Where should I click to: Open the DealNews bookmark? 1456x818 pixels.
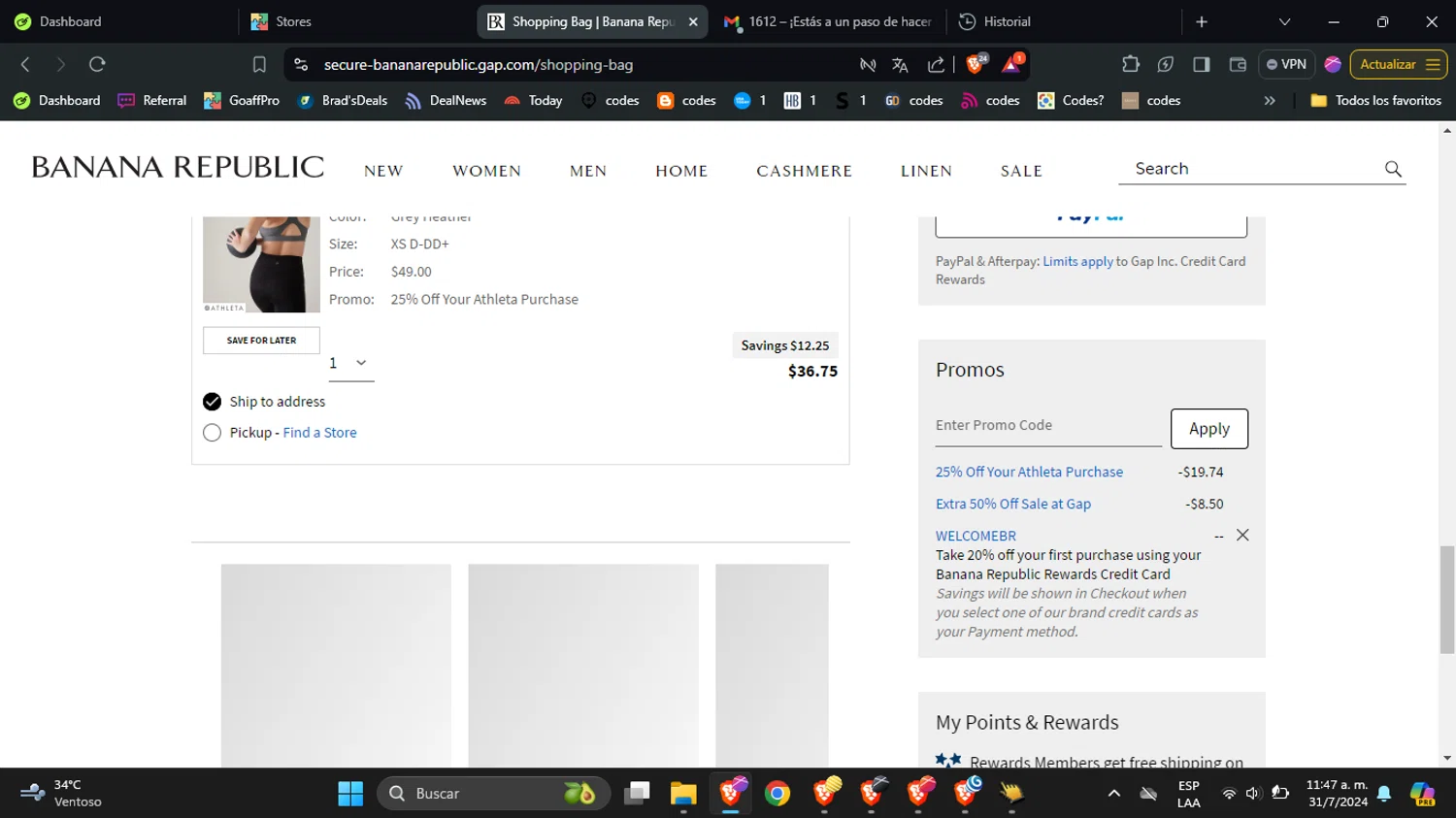tap(446, 100)
